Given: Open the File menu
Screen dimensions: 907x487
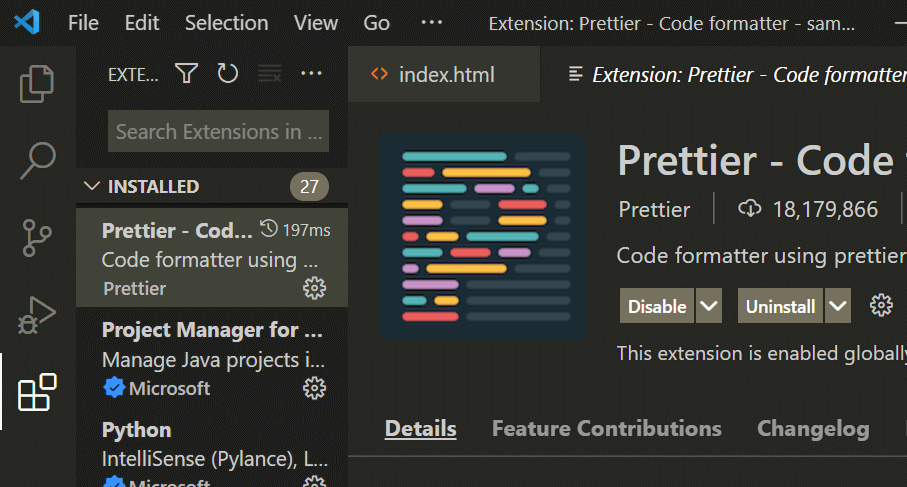Looking at the screenshot, I should pyautogui.click(x=83, y=23).
